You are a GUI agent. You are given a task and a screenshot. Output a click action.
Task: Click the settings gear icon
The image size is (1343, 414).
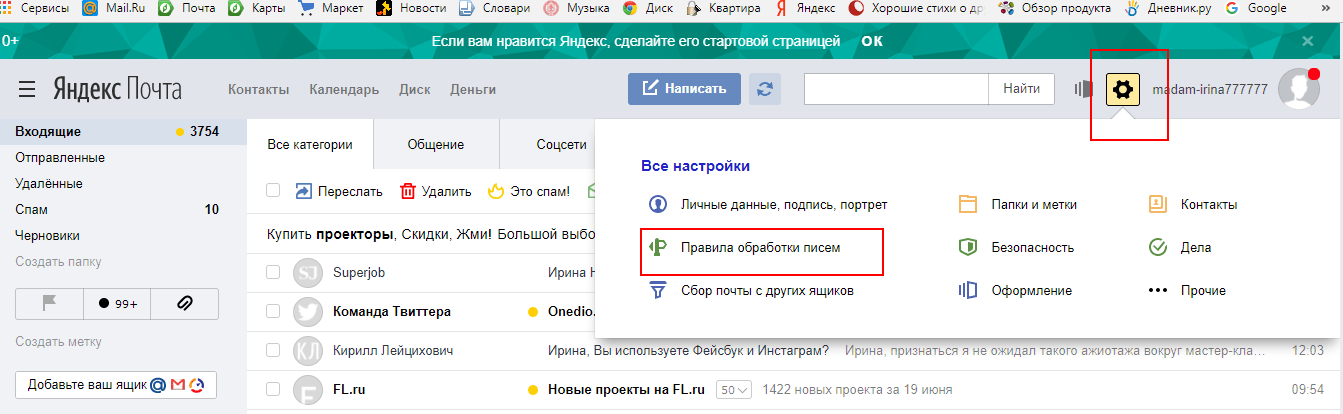1123,89
